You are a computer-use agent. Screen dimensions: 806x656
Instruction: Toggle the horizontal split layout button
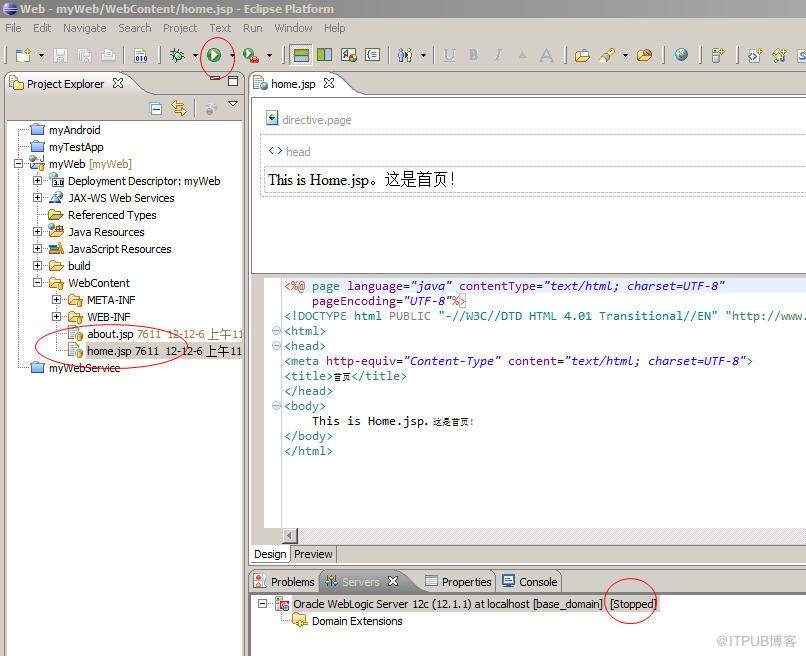pos(301,55)
